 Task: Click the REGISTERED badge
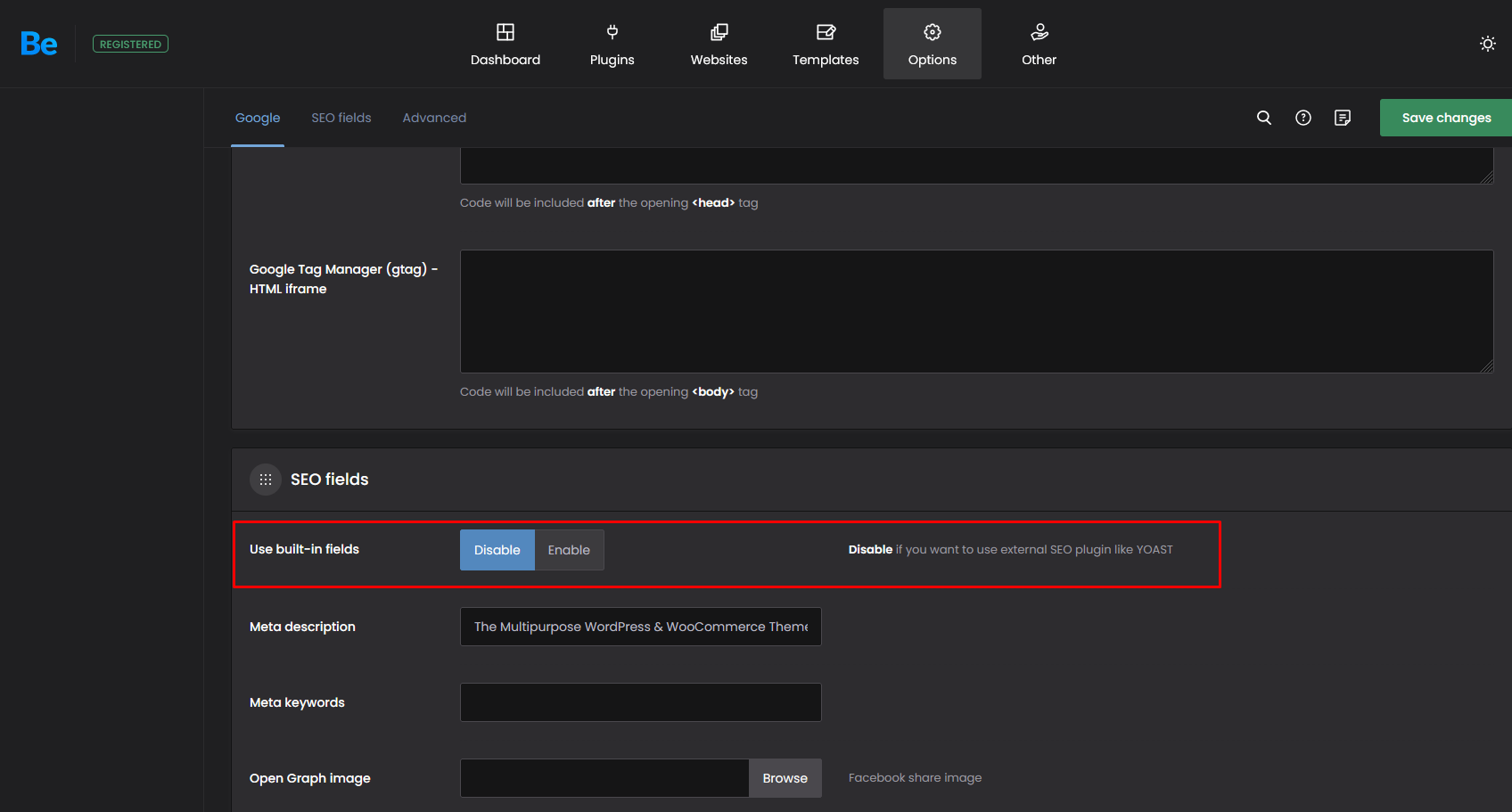pos(130,44)
